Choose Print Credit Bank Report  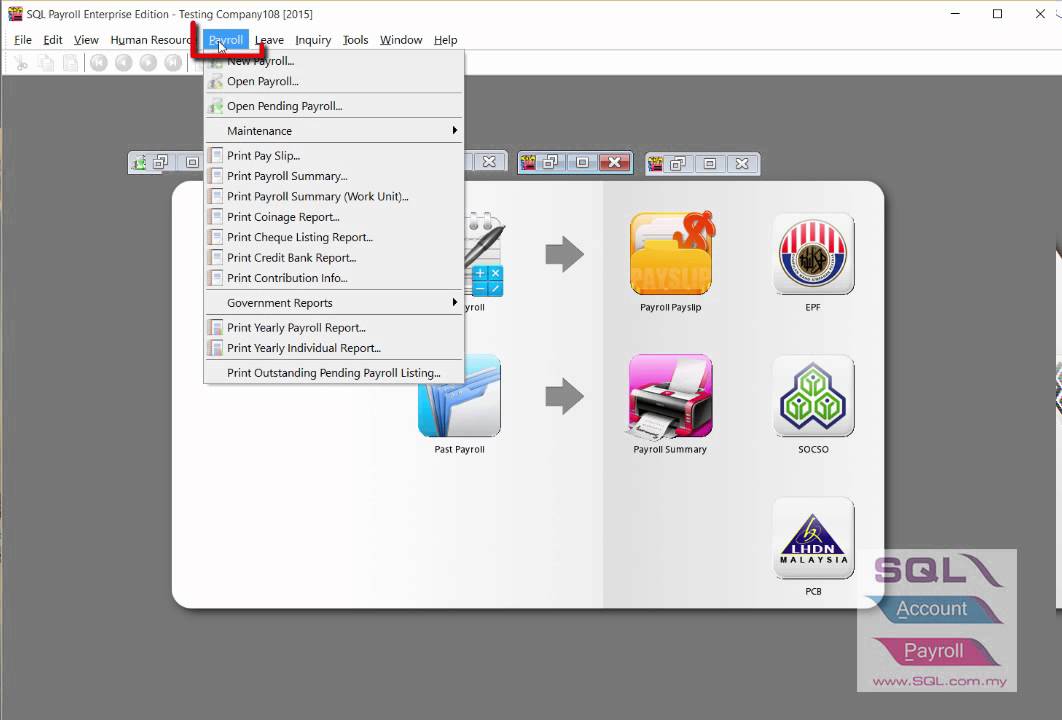pos(334,257)
